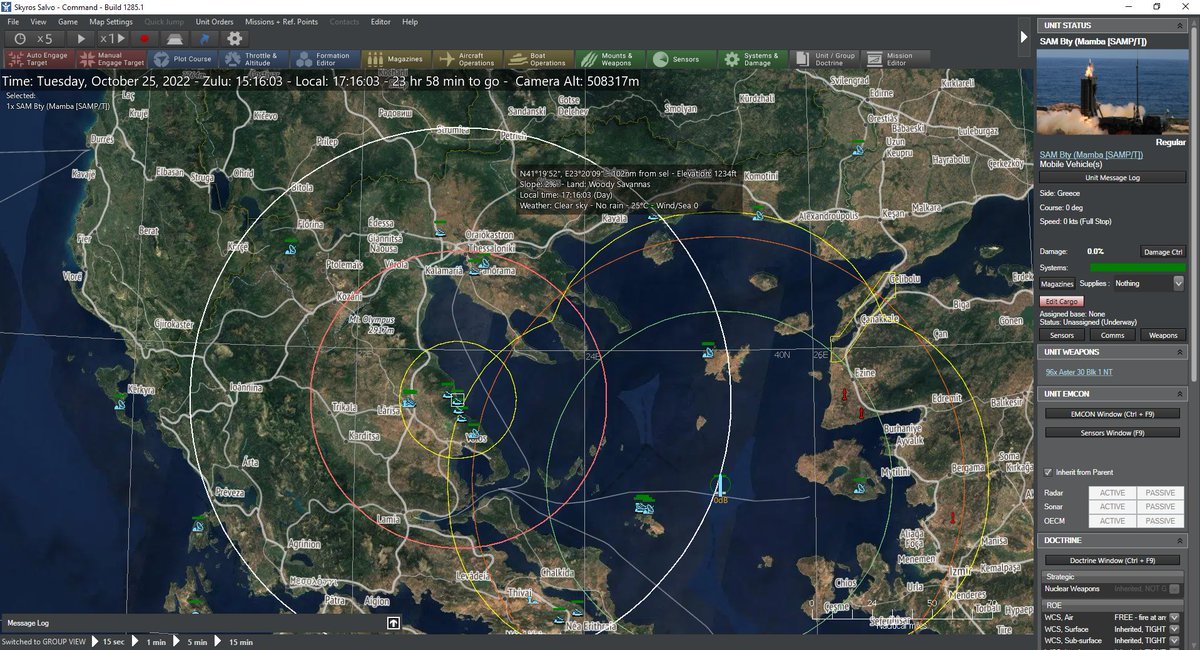The image size is (1200, 650).
Task: Select the Plot Course tool
Action: 183,59
